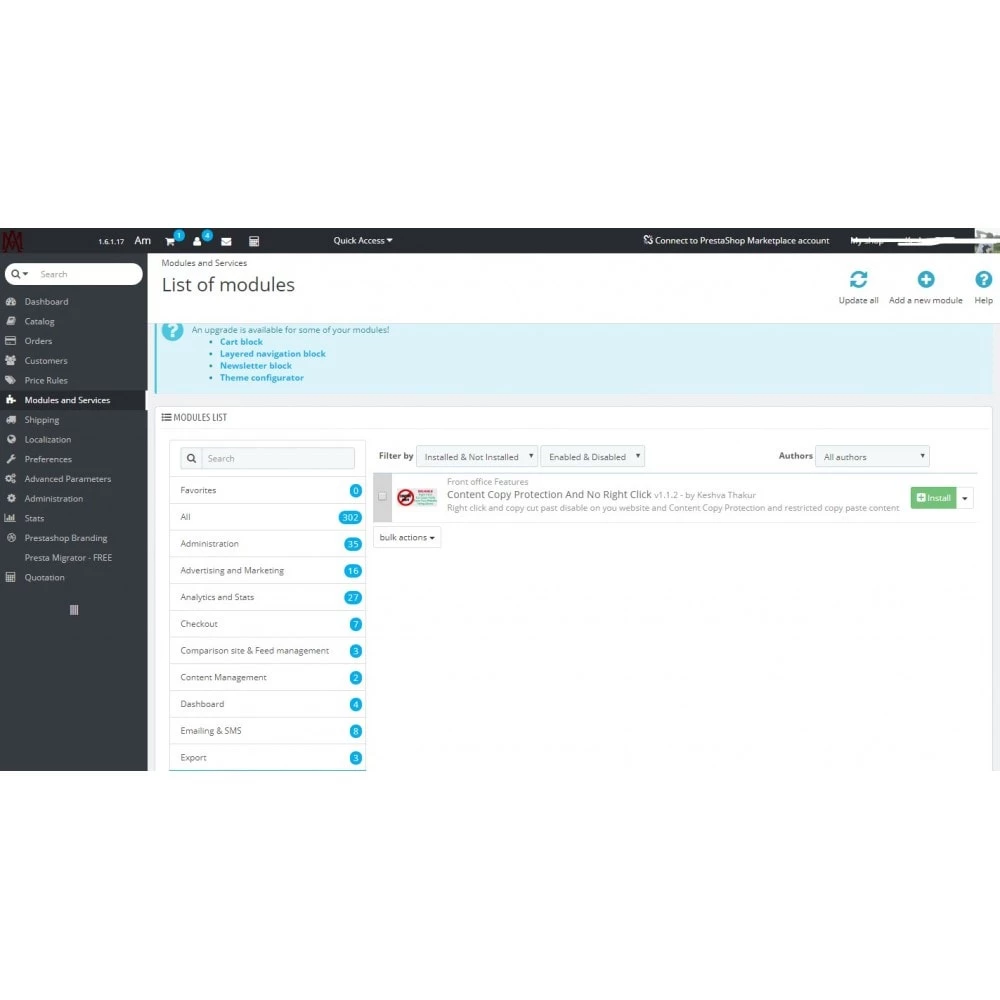The height and width of the screenshot is (1000, 1000).
Task: Click the Prestashop Branding sidebar icon
Action: coord(11,538)
